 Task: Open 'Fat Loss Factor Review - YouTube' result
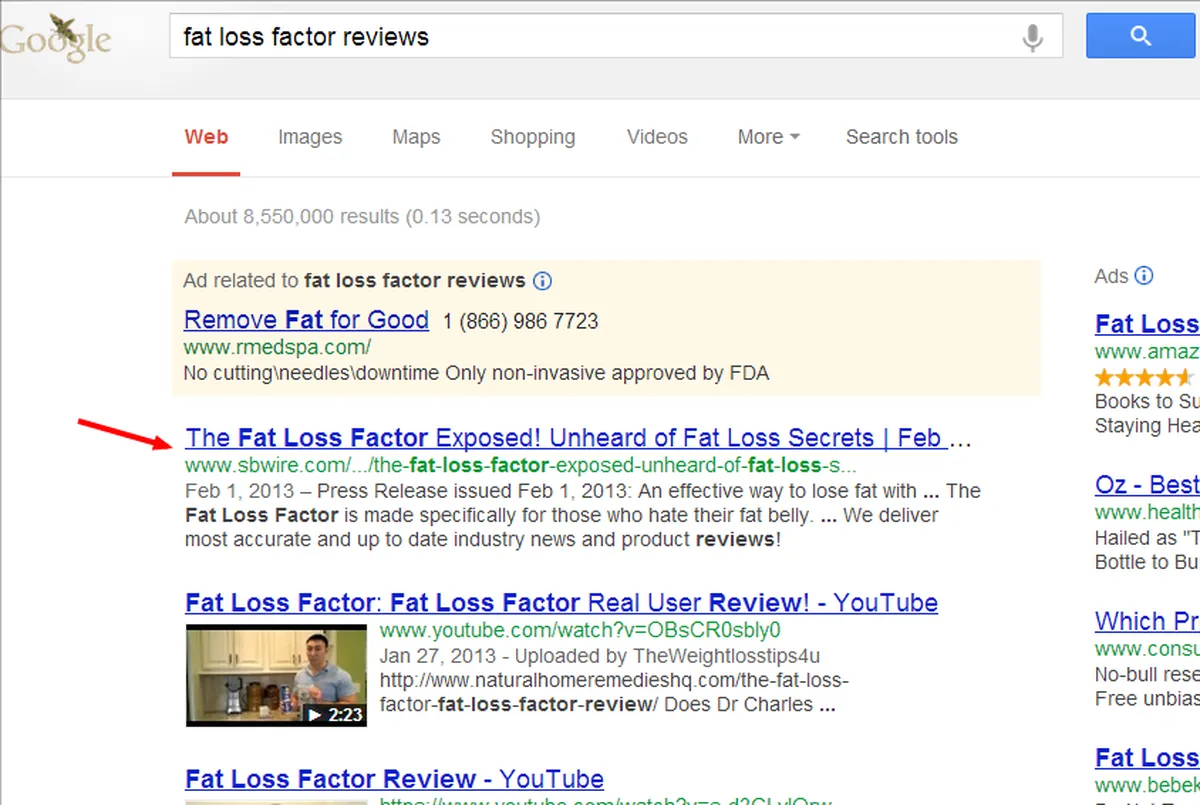(395, 779)
